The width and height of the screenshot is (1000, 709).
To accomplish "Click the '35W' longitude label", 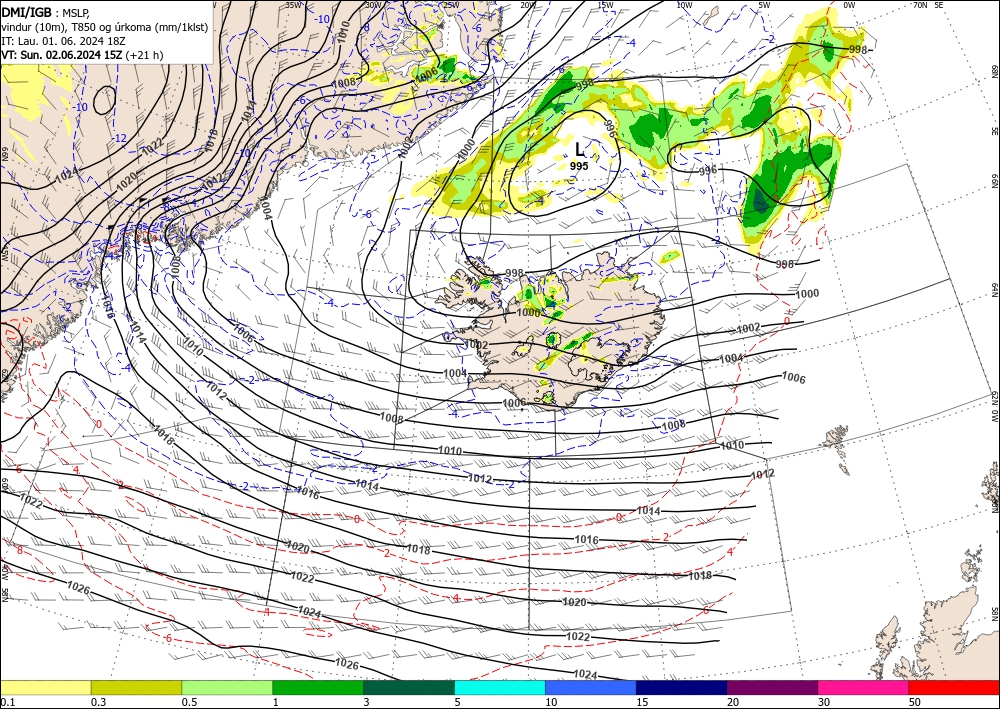I will click(x=293, y=5).
